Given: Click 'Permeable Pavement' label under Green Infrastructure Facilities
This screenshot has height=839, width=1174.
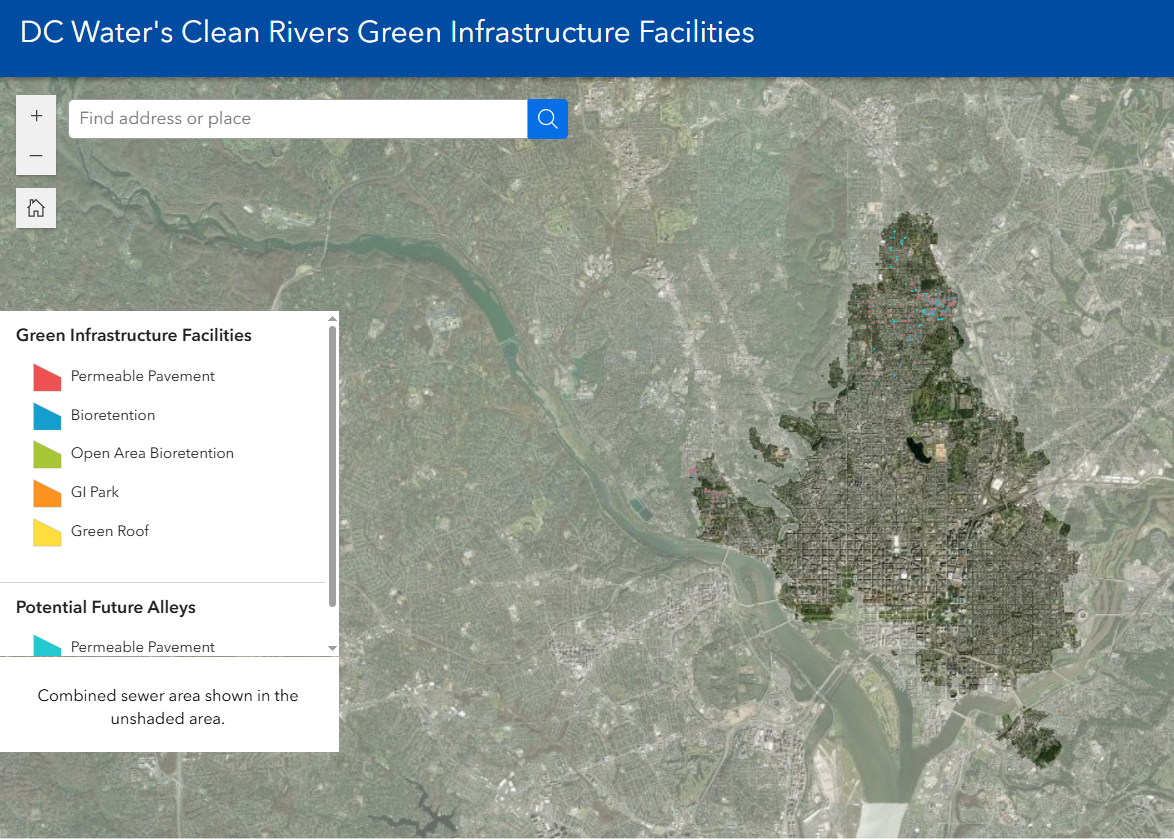Looking at the screenshot, I should tap(142, 376).
